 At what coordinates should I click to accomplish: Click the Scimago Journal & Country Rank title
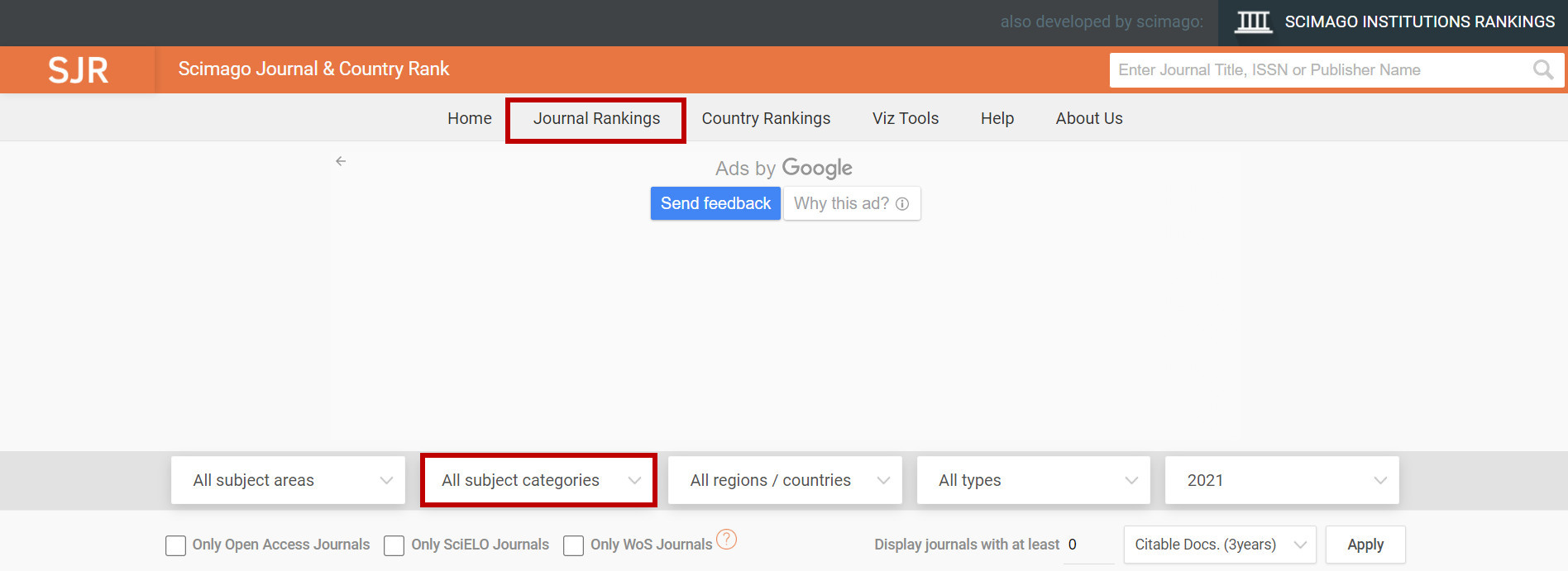(313, 69)
